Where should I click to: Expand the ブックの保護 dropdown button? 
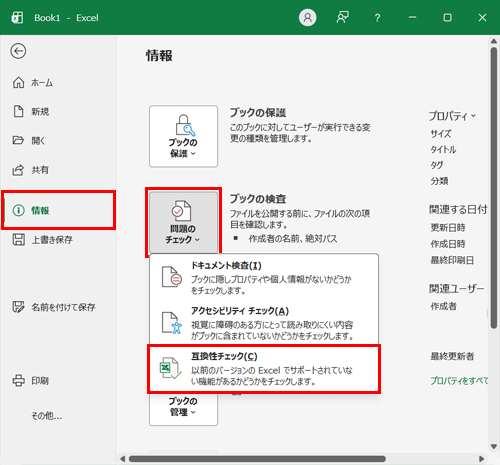183,136
